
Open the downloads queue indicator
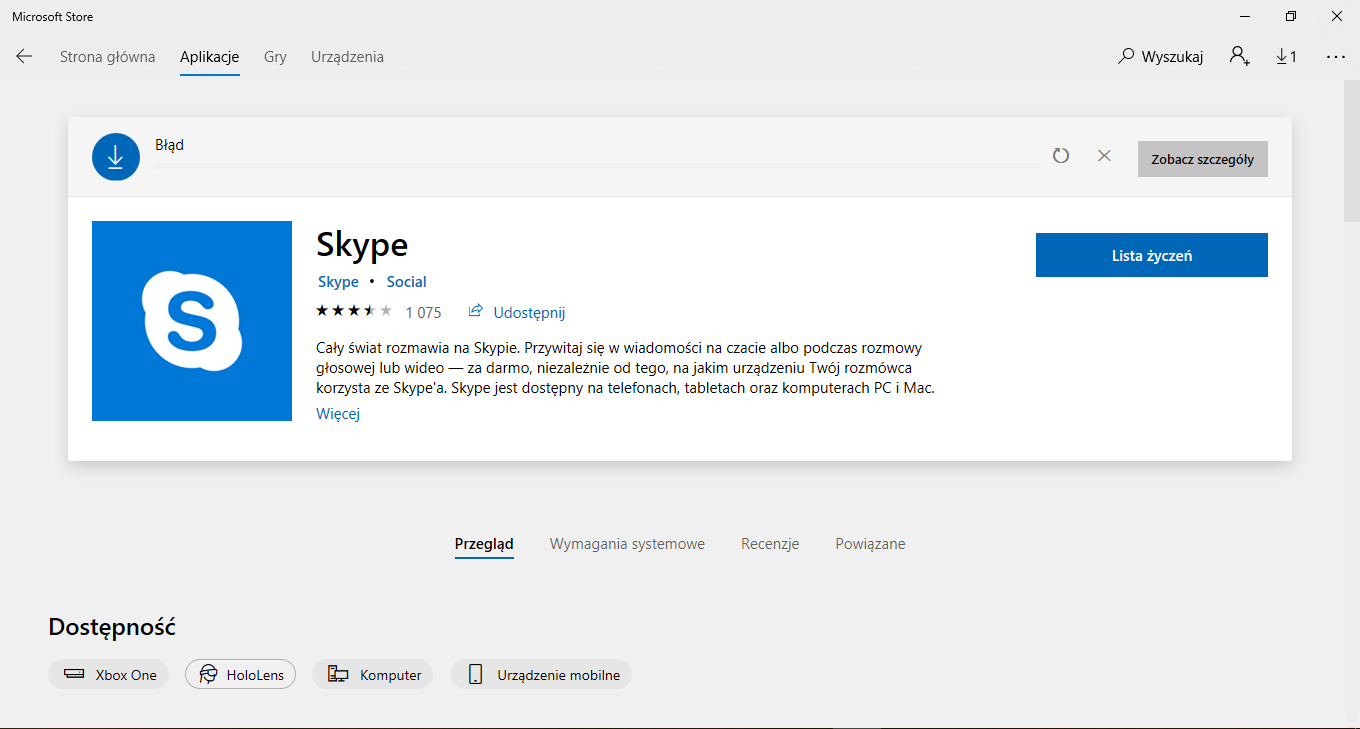(1286, 57)
